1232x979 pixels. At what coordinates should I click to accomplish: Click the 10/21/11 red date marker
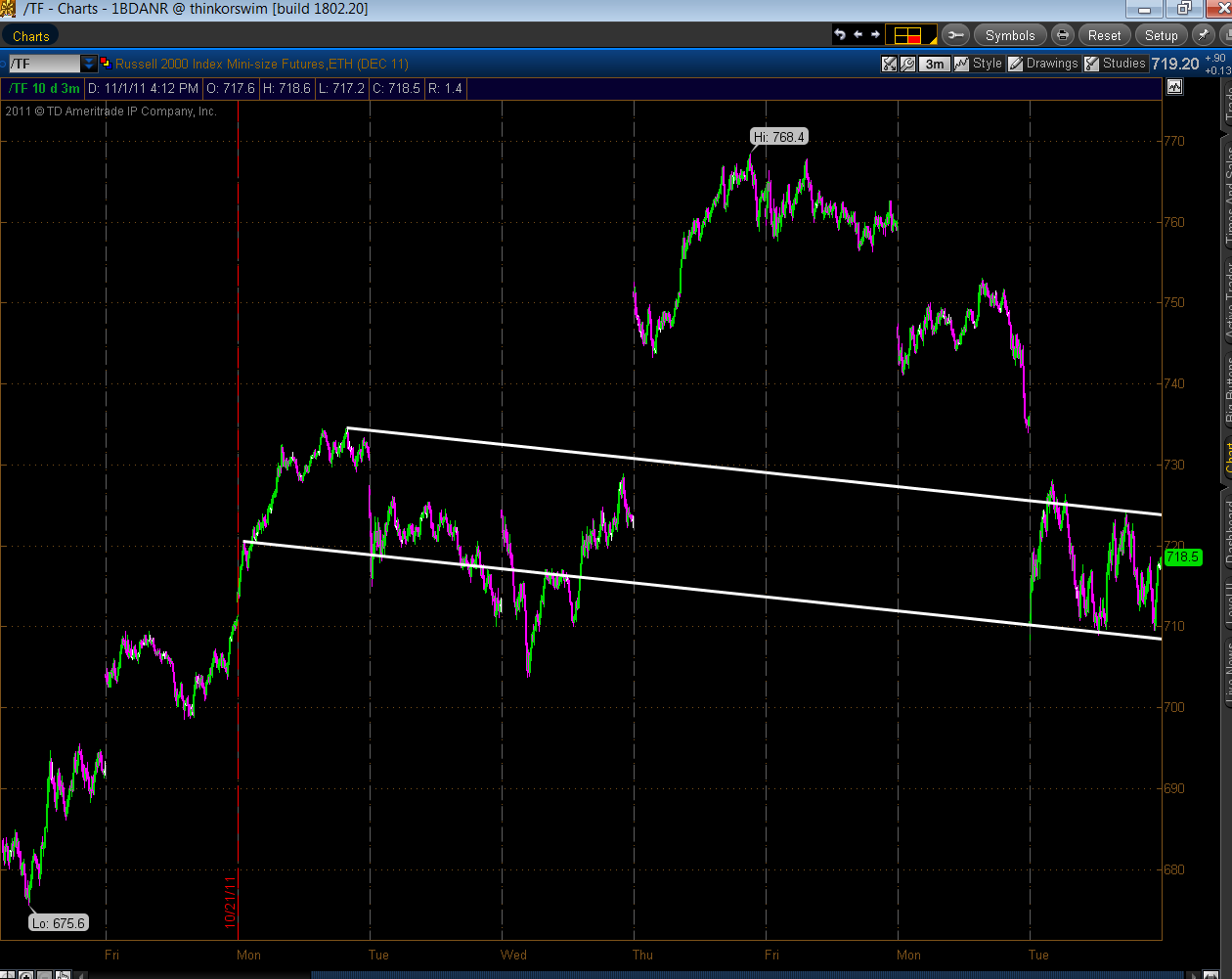coord(231,902)
